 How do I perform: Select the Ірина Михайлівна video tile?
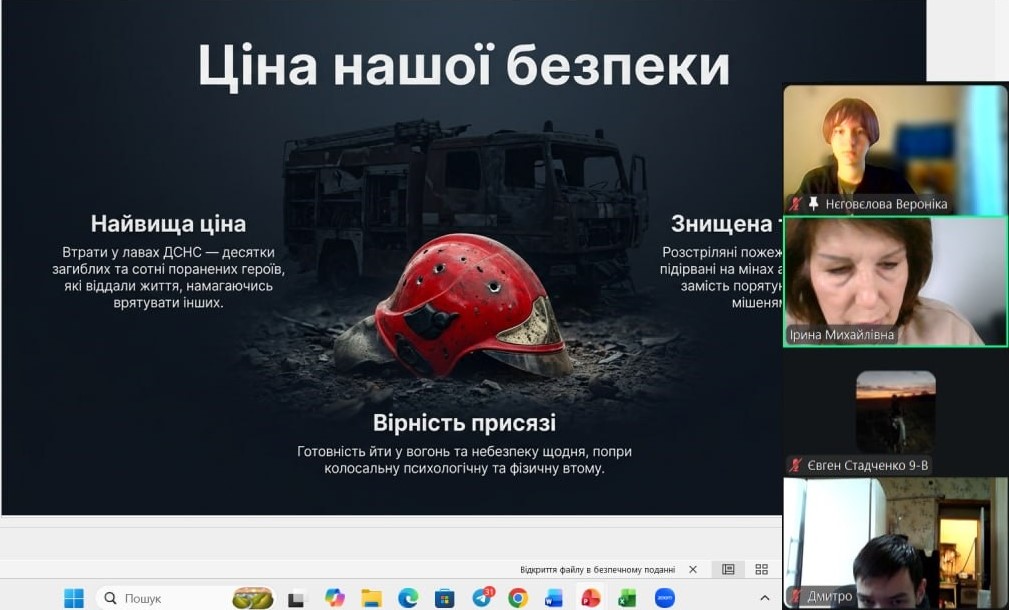896,282
